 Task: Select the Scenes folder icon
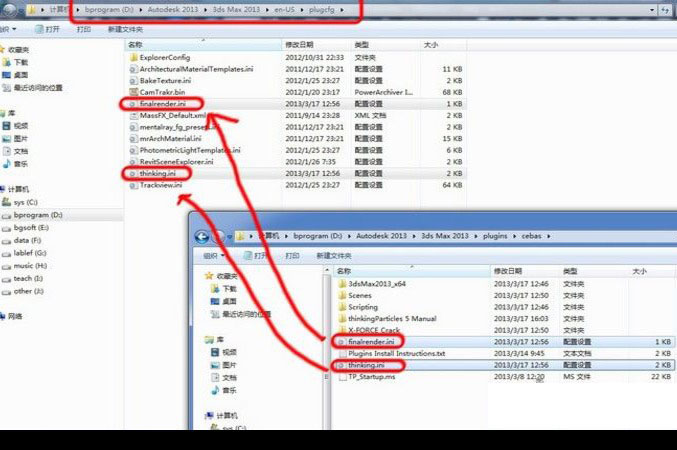click(342, 295)
